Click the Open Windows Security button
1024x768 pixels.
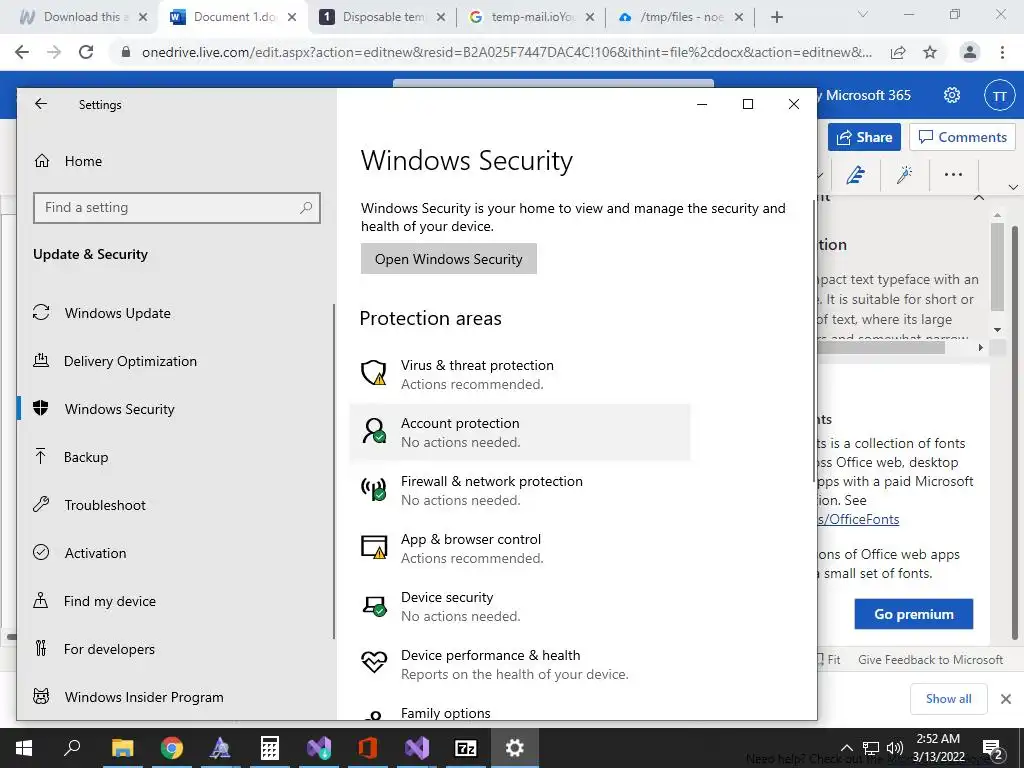[x=449, y=259]
